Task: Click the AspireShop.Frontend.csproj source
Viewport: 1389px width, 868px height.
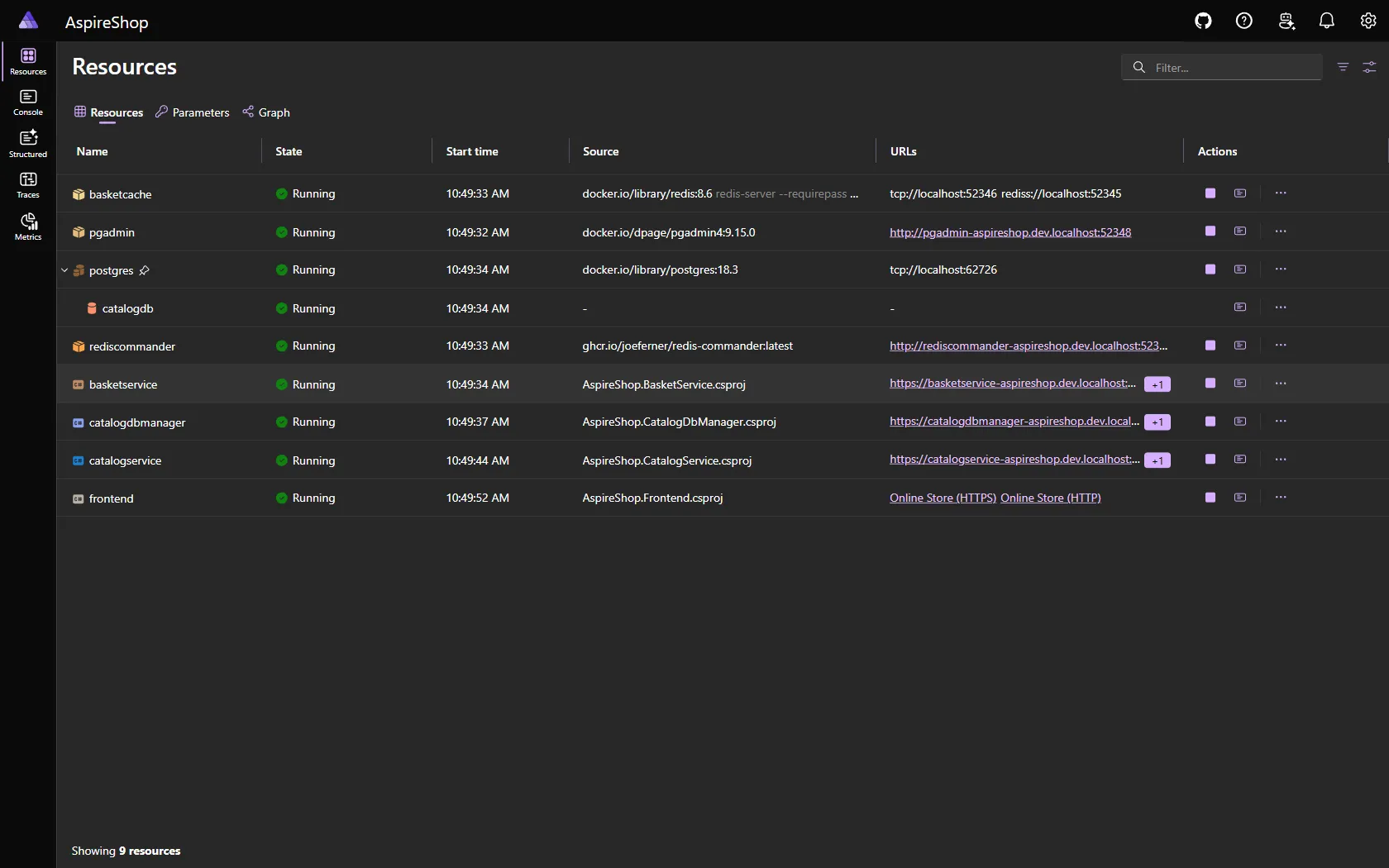Action: tap(652, 498)
